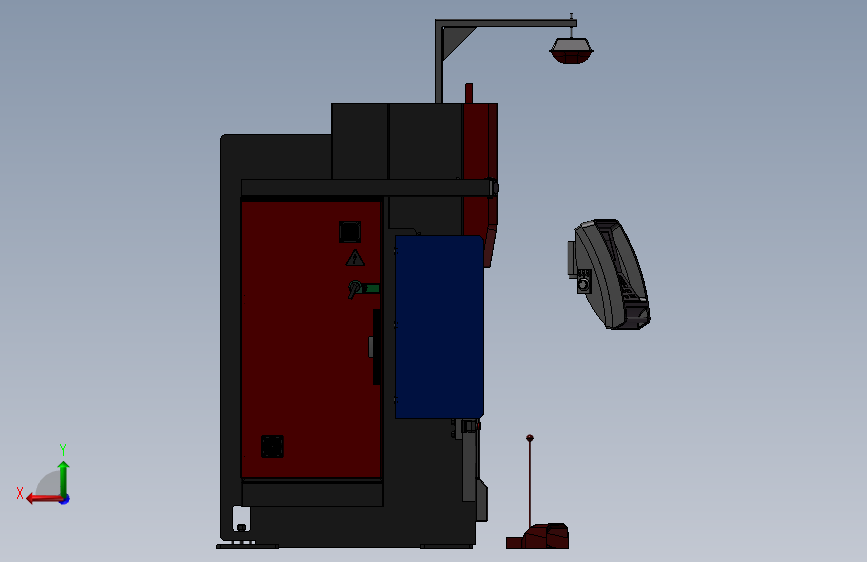Select the upper square vent on the red door
867x562 pixels.
coord(350,232)
